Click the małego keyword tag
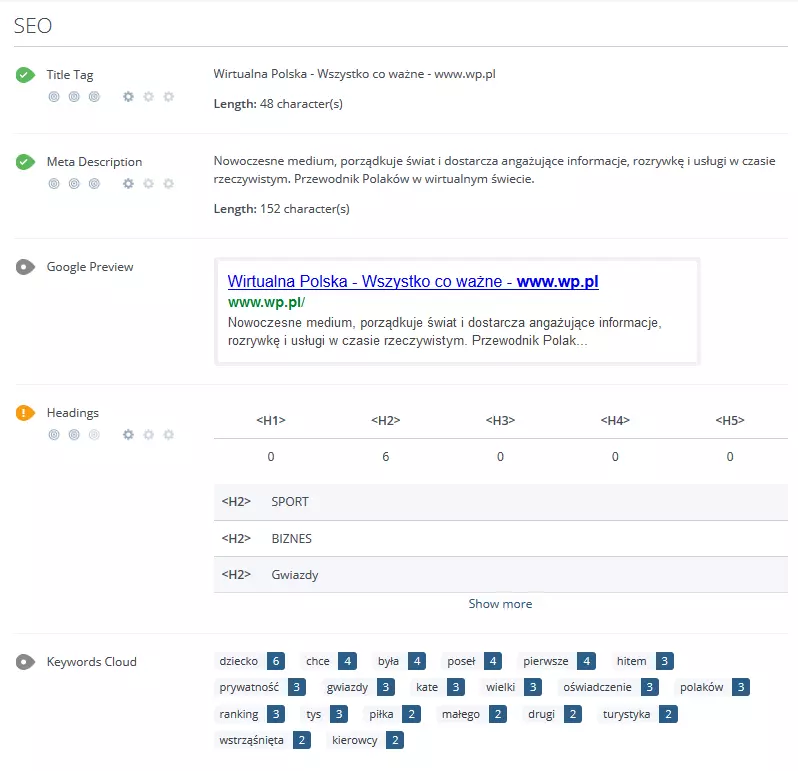Image resolution: width=798 pixels, height=771 pixels. [472, 714]
